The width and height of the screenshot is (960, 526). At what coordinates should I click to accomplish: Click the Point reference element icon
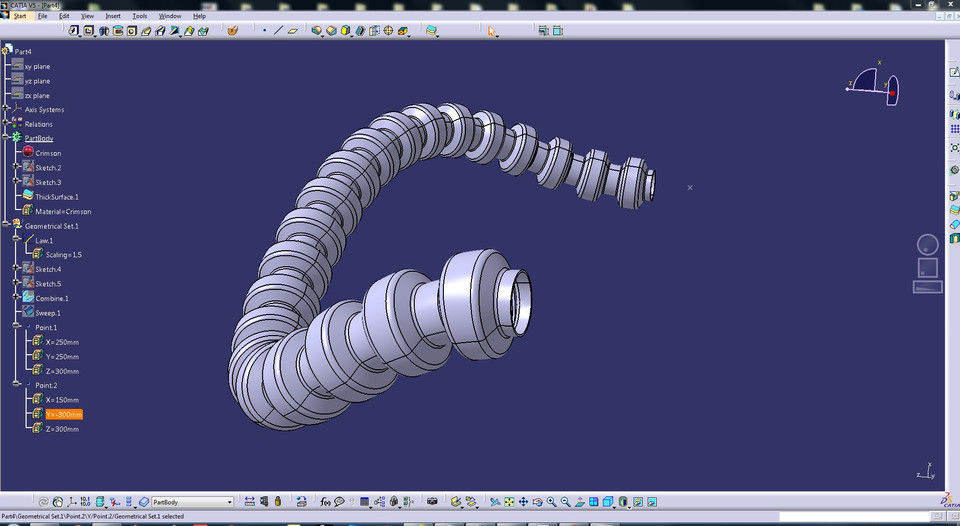tap(264, 31)
